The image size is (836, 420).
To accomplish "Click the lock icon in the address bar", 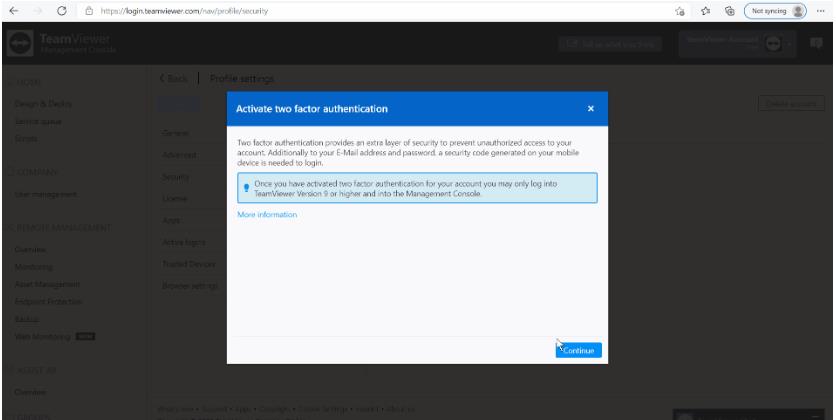I will coord(91,10).
